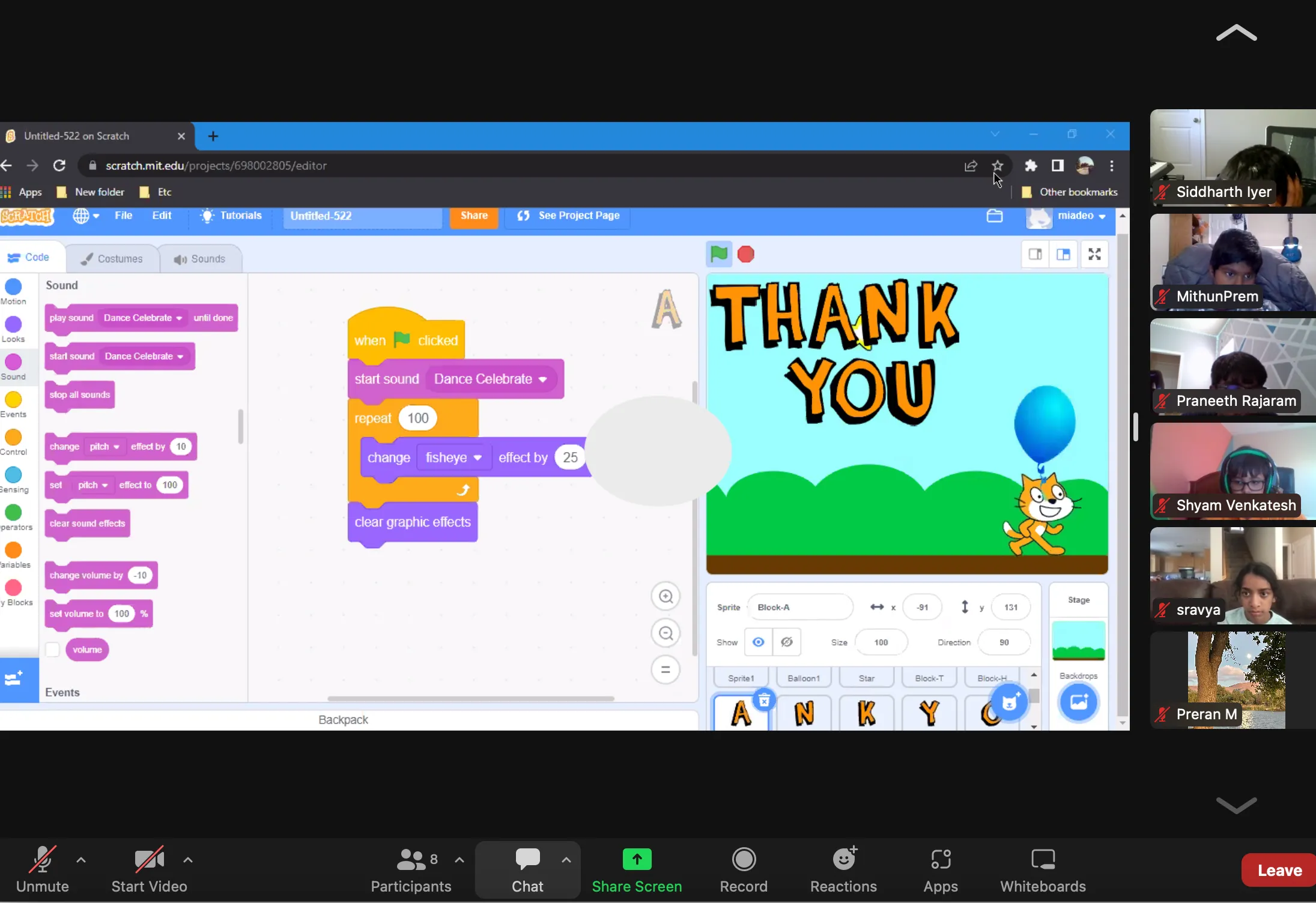Click the green flag to run project
Viewport: 1316px width, 903px height.
(718, 254)
